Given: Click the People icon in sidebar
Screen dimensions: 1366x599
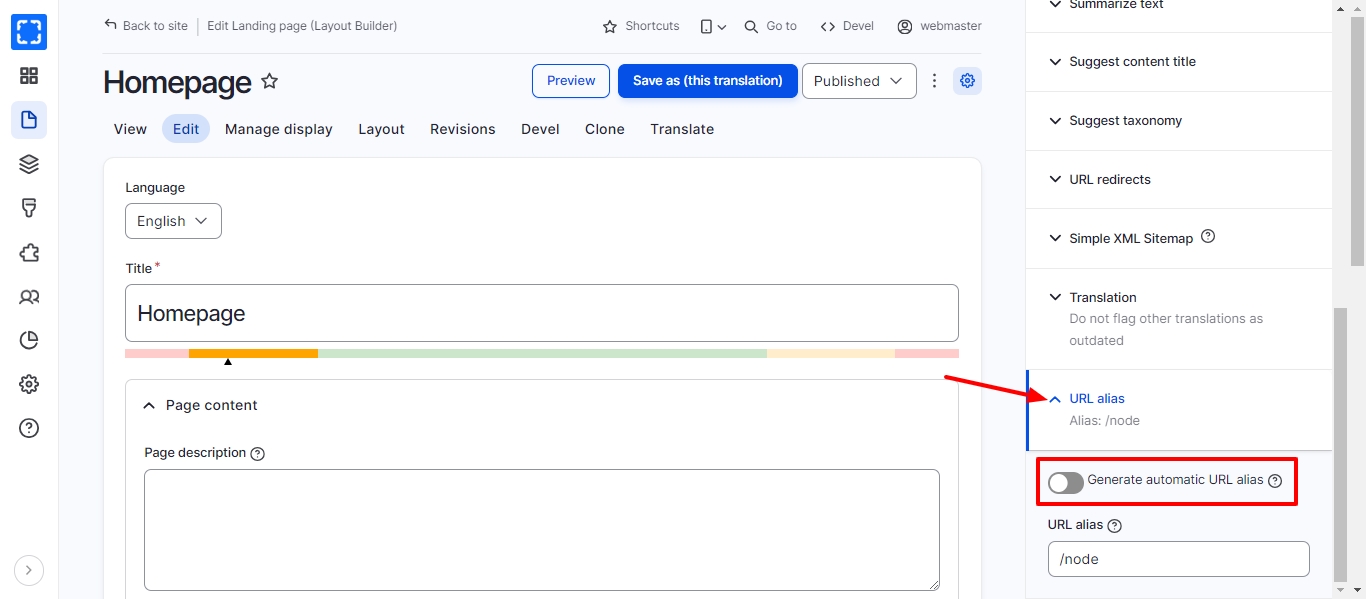Looking at the screenshot, I should pyautogui.click(x=29, y=297).
